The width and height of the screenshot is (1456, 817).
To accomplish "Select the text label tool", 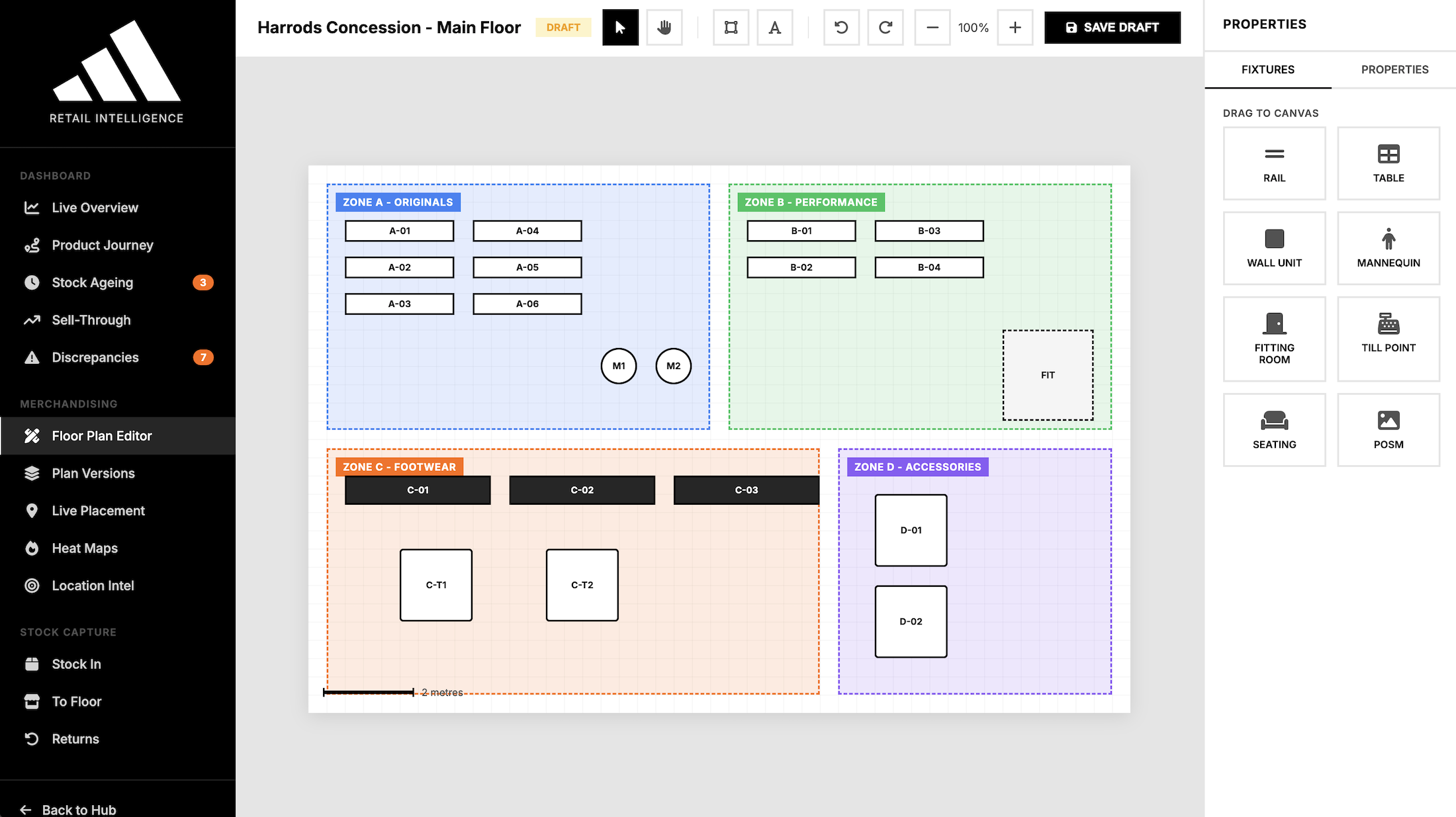I will [x=774, y=27].
